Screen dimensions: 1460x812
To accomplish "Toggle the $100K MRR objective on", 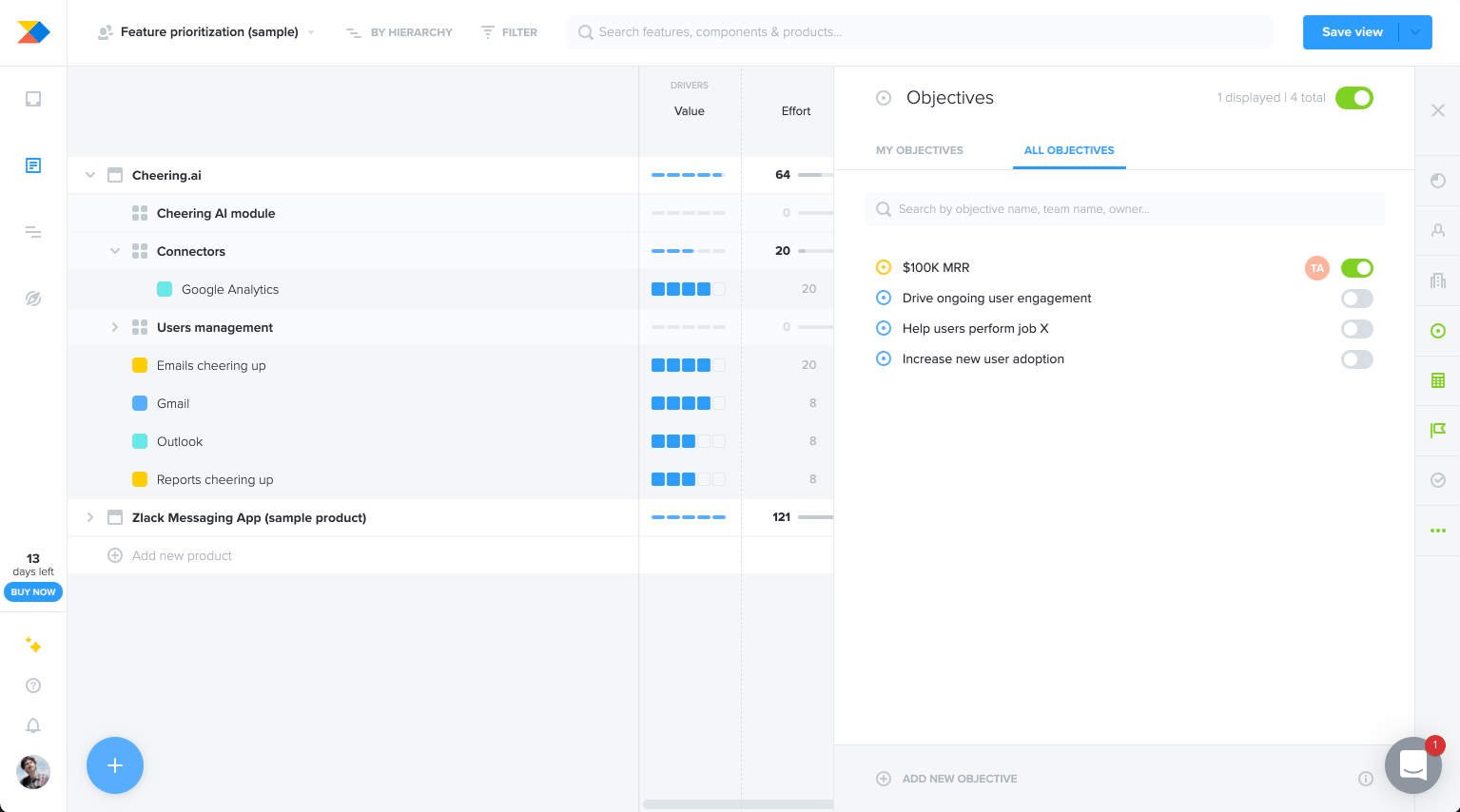I will pos(1356,267).
